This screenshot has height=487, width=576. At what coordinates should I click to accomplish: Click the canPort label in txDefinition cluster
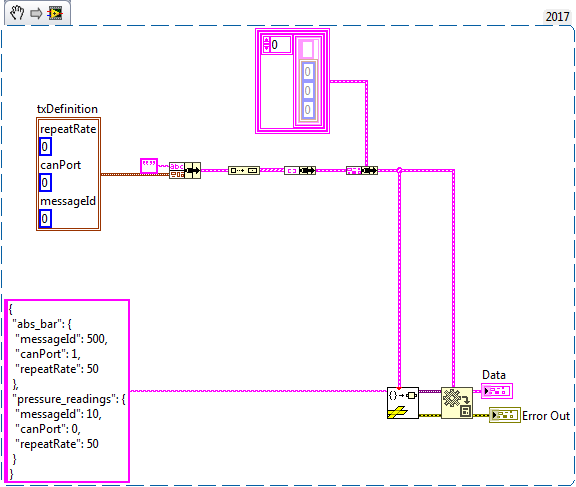(61, 165)
